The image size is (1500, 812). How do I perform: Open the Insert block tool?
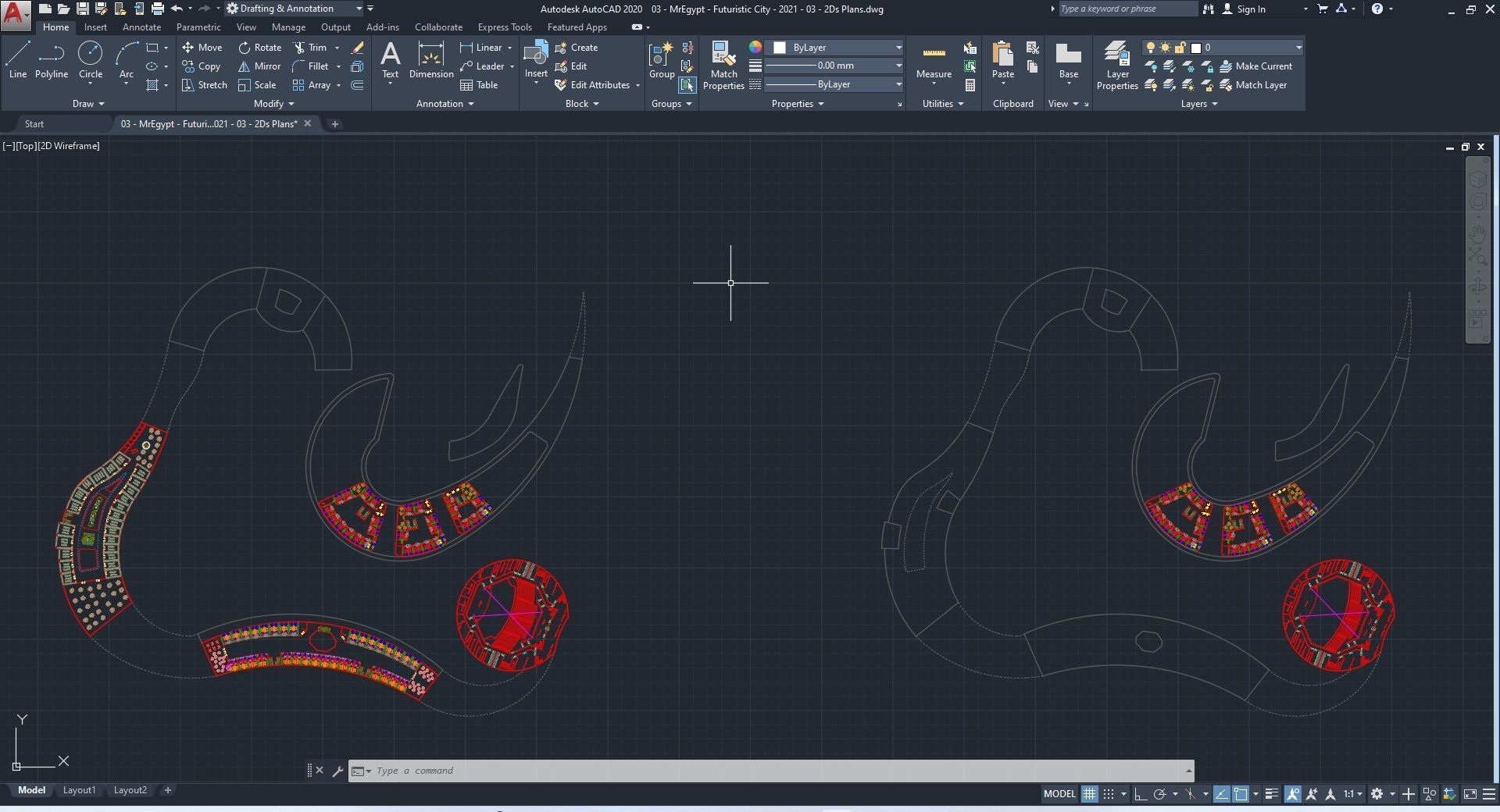[536, 60]
